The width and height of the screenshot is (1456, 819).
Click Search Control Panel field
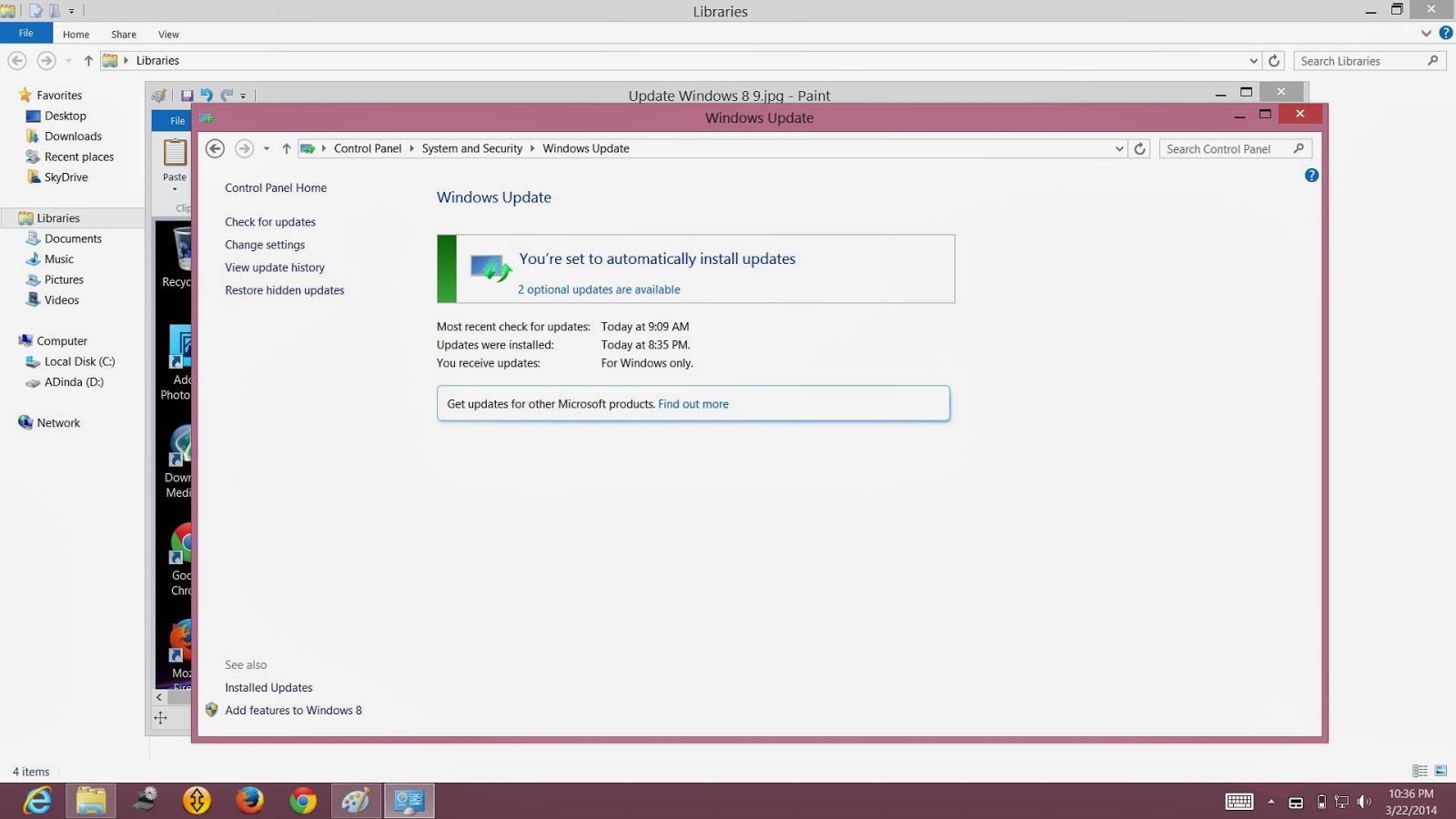(1236, 148)
